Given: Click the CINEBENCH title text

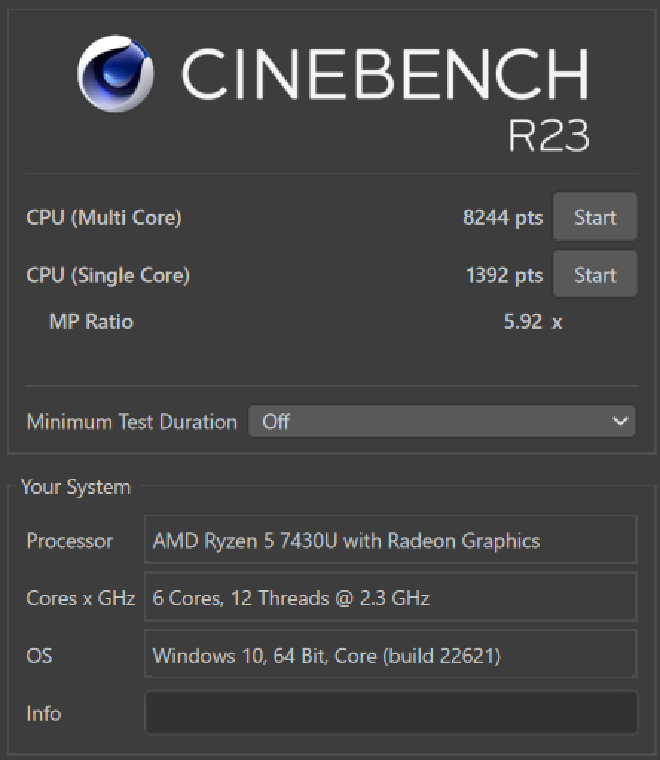Looking at the screenshot, I should (x=385, y=75).
